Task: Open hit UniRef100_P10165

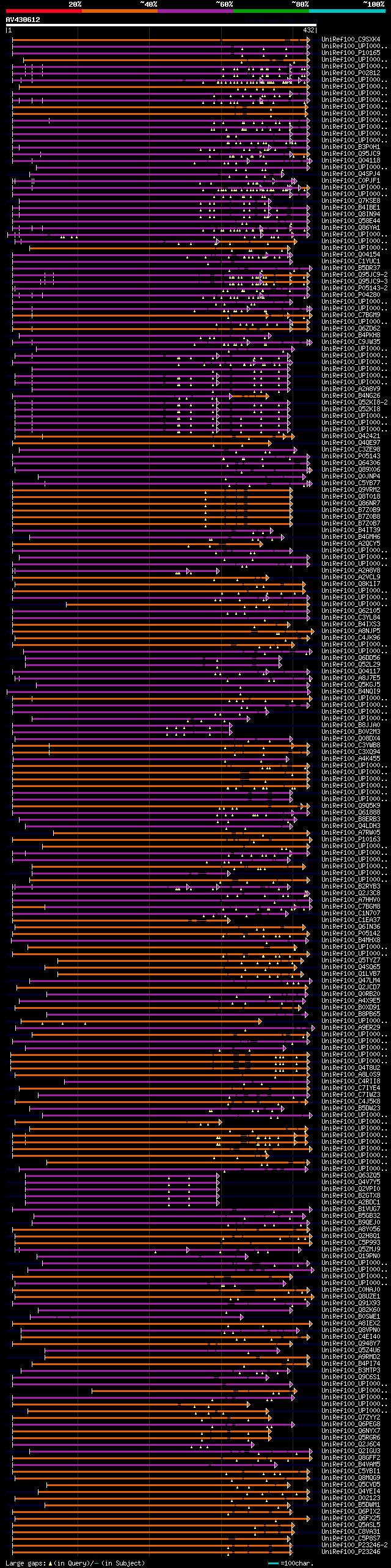Action: (351, 53)
